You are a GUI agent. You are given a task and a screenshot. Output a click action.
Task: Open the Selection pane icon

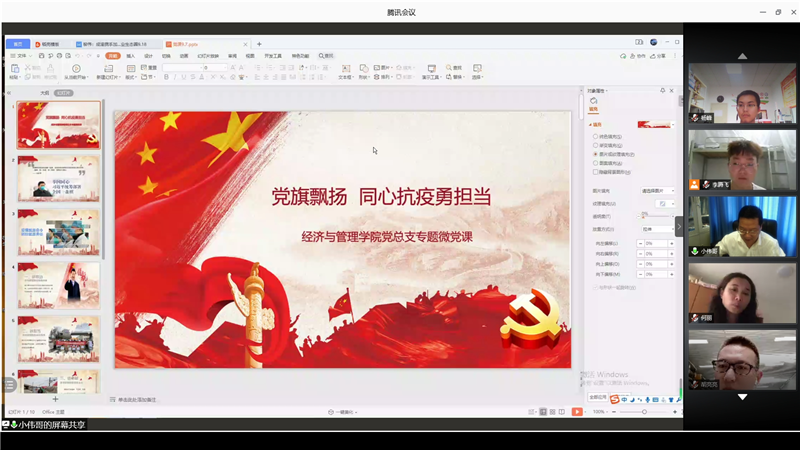pyautogui.click(x=477, y=68)
